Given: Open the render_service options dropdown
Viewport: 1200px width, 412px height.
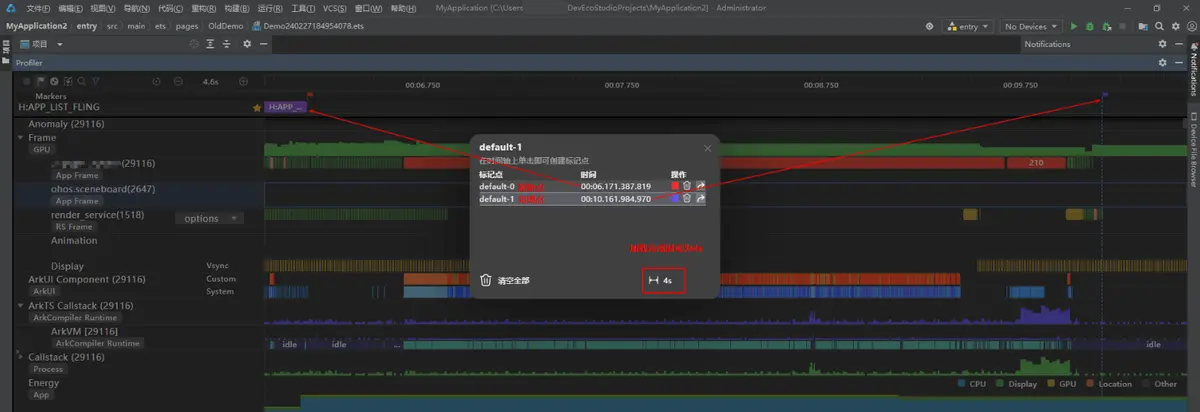Looking at the screenshot, I should click(209, 218).
